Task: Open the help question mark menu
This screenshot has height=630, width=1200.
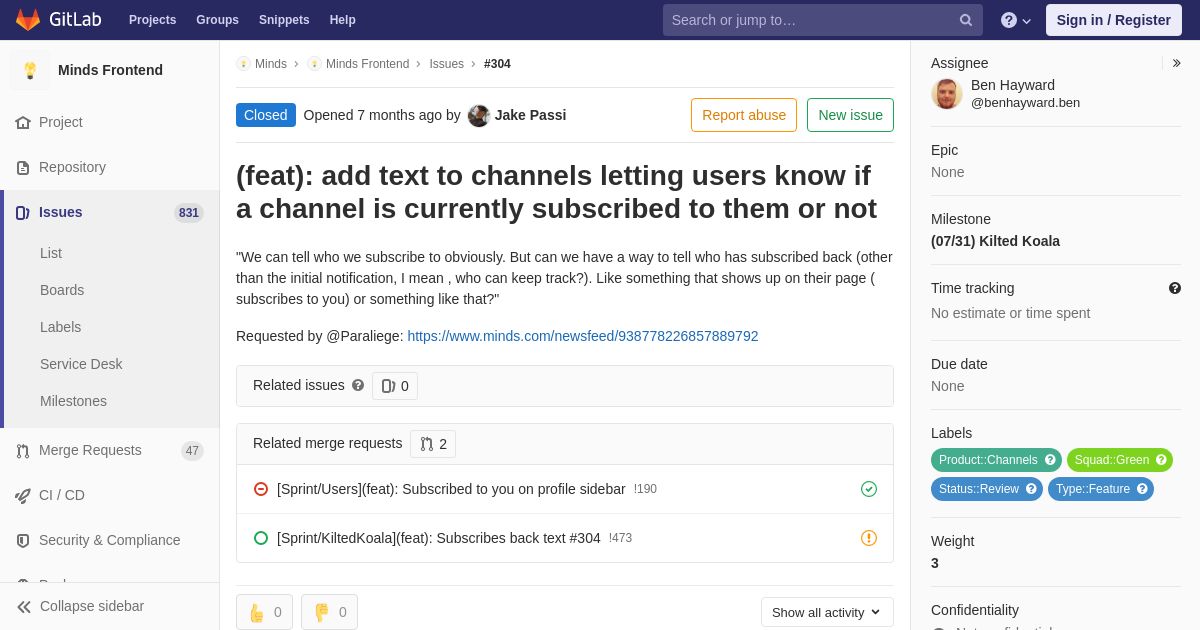Action: coord(1016,20)
